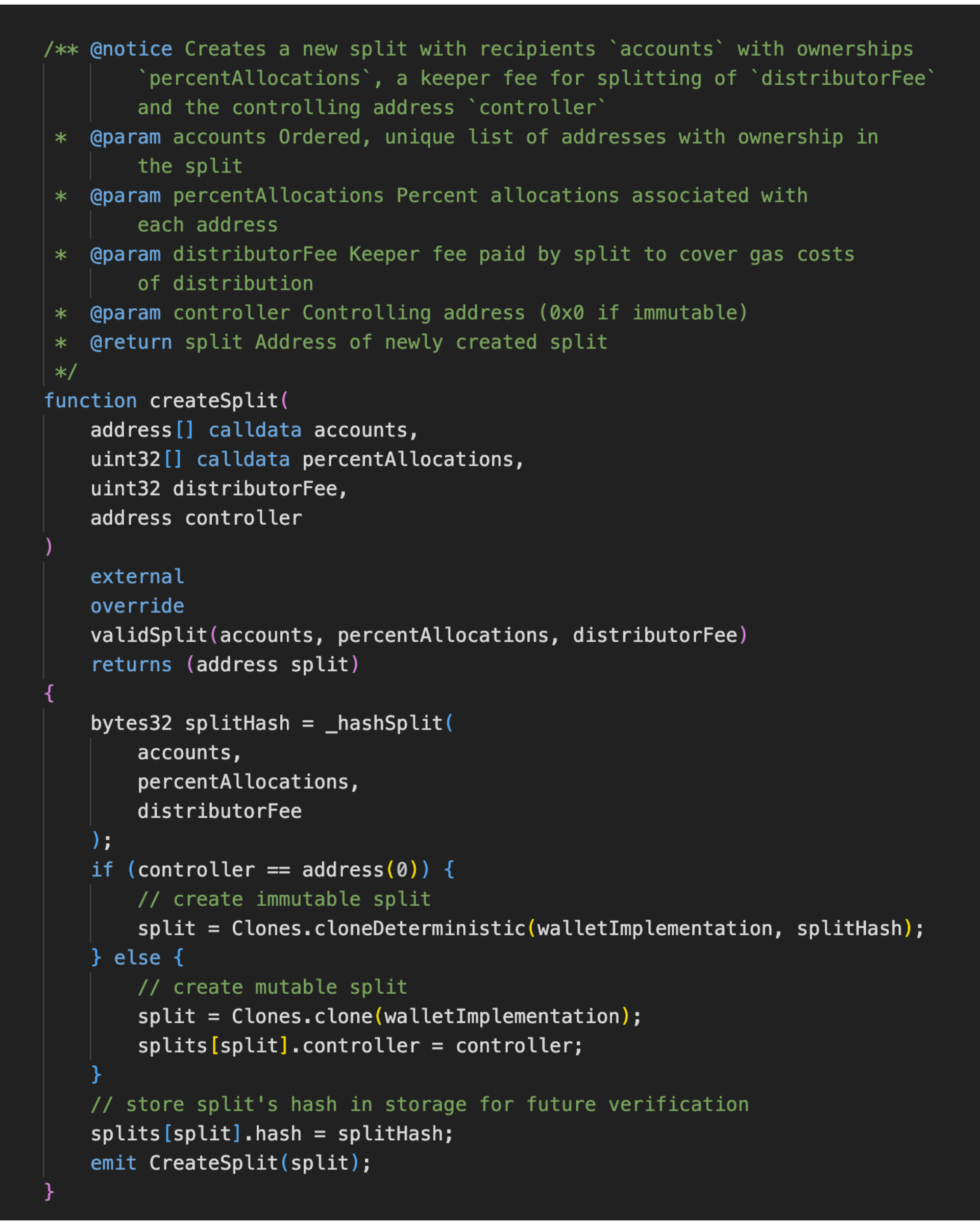Viewport: 980px width, 1225px height.
Task: Click the createSplit function name
Action: point(214,401)
